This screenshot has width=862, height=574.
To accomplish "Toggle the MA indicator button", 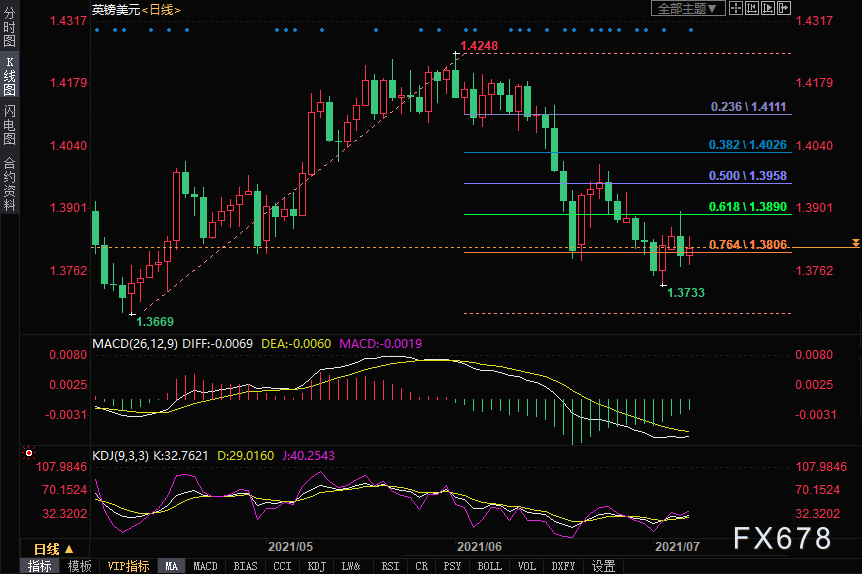I will (x=172, y=566).
